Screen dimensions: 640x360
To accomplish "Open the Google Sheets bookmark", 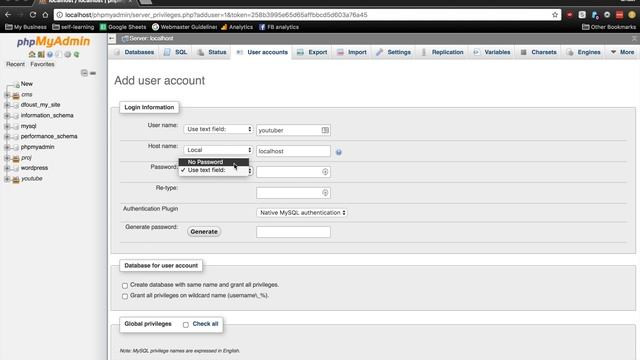I will (x=123, y=27).
